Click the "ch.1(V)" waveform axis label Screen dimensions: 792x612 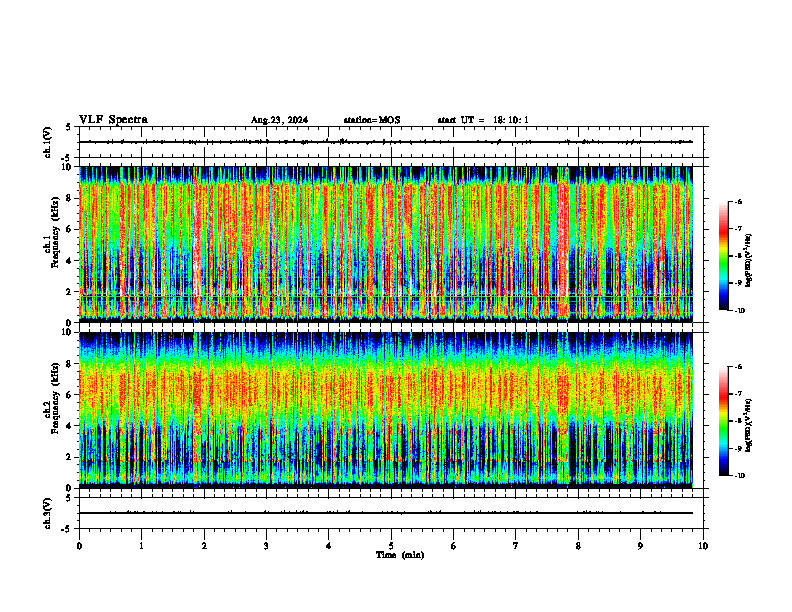pos(47,142)
